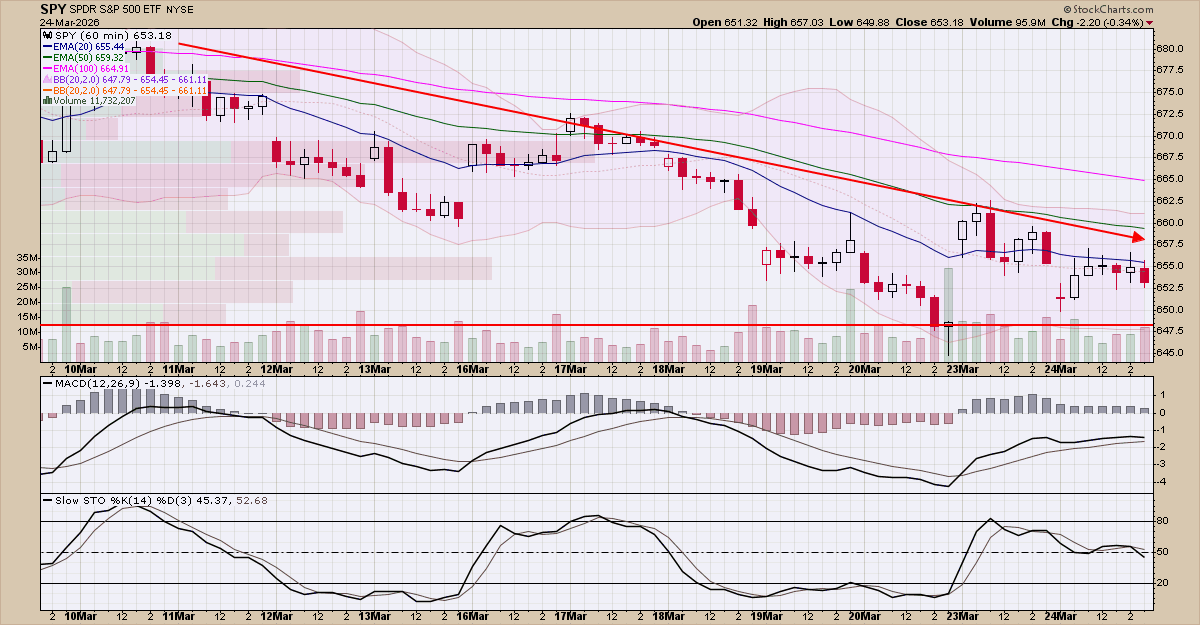Click the 80 level on the stochastic axis
Viewport: 1200px width, 625px height.
(1163, 521)
